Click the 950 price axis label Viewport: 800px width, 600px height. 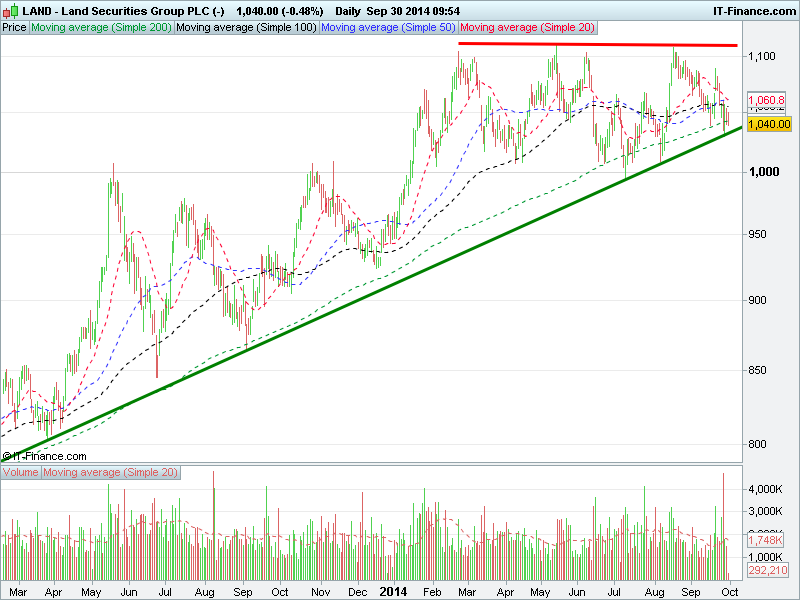(x=757, y=234)
